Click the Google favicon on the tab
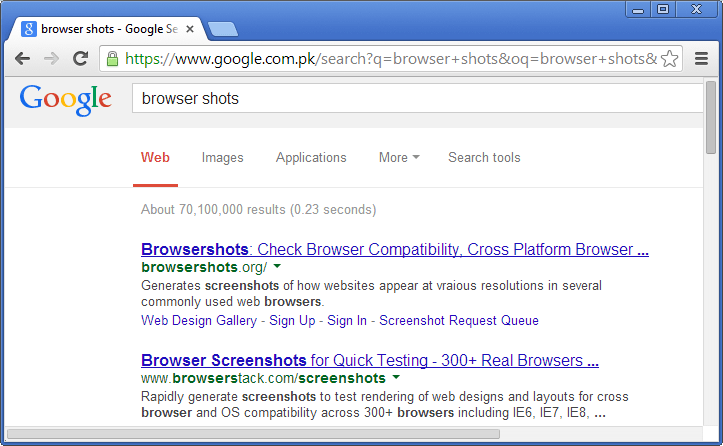The image size is (723, 446). tap(29, 29)
